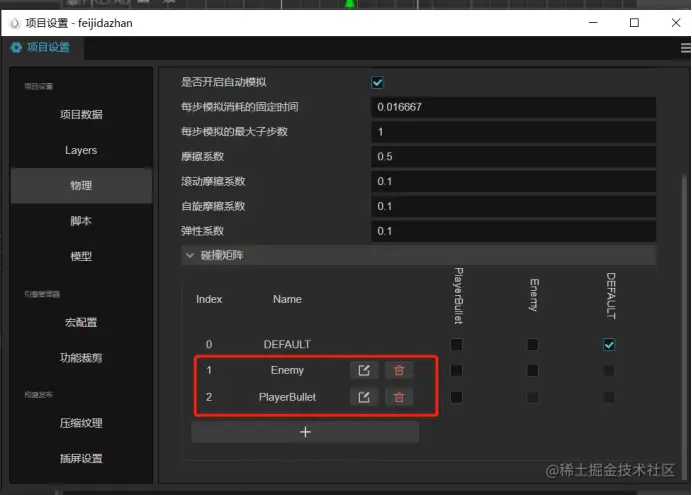Click the Name column header
This screenshot has height=495, width=692.
click(287, 299)
